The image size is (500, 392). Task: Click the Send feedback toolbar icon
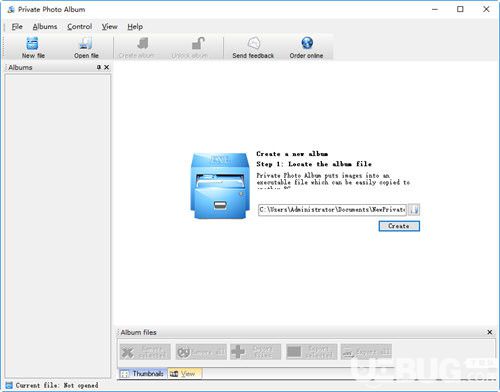(254, 43)
